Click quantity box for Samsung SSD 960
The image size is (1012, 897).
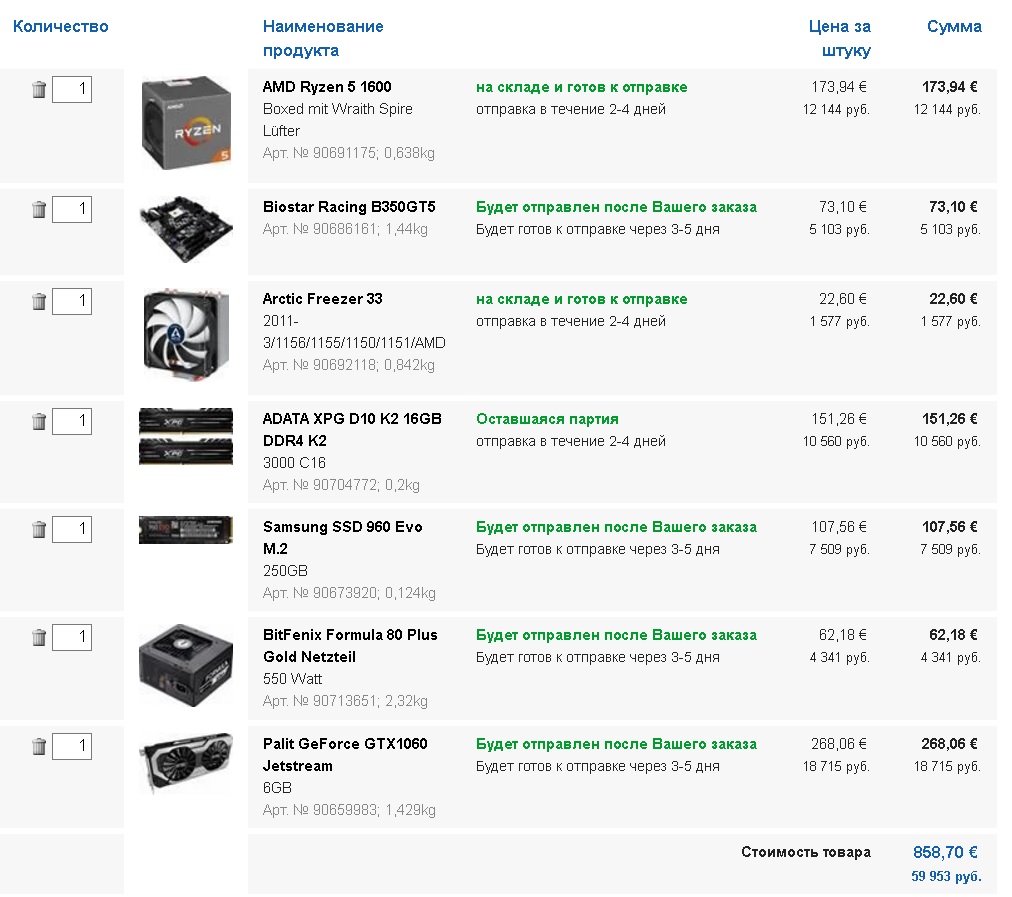coord(72,529)
